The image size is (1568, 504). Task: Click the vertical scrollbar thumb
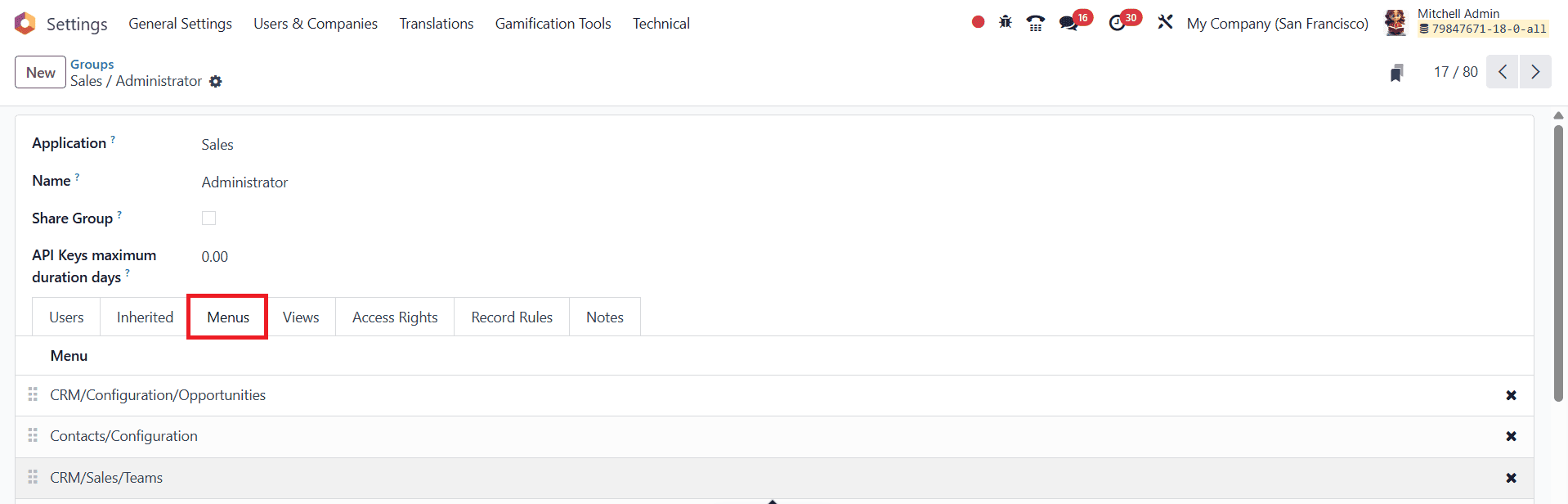pyautogui.click(x=1558, y=262)
